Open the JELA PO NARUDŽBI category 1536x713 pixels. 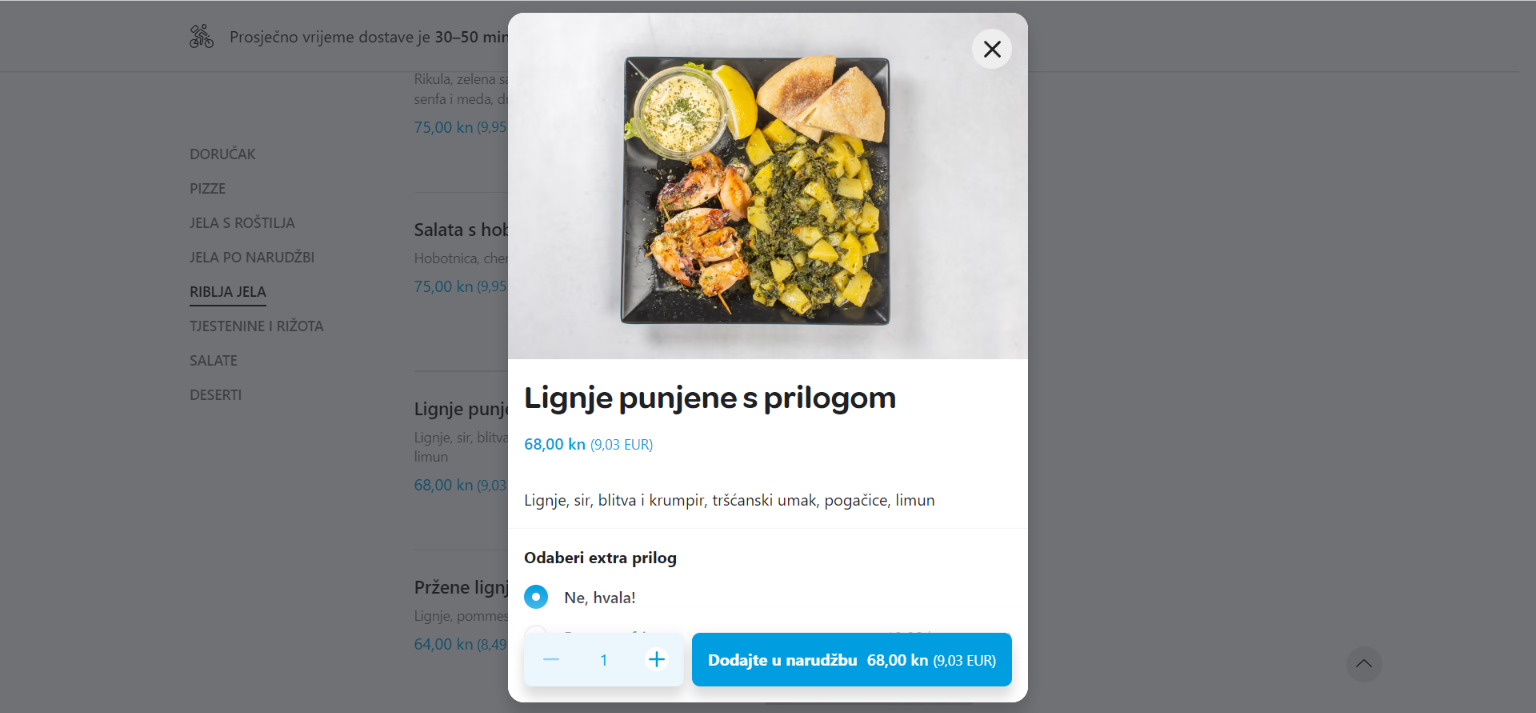(252, 257)
